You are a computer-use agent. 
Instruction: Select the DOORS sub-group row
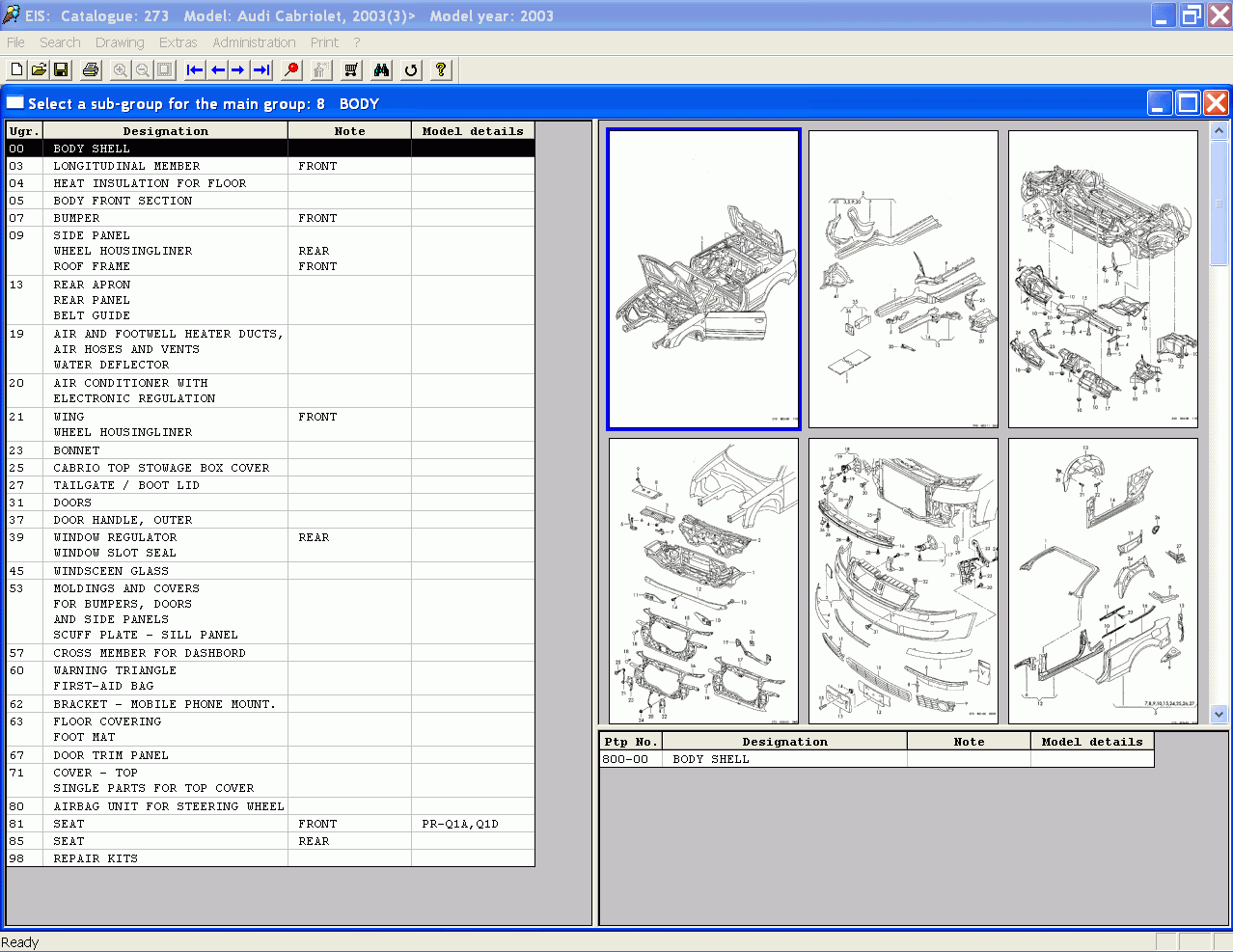(x=270, y=503)
